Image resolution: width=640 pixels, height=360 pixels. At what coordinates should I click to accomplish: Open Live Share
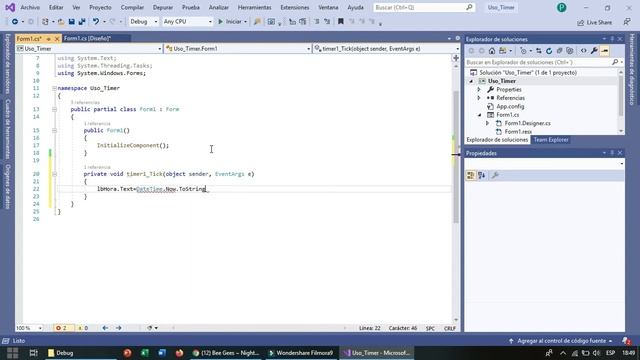point(594,22)
